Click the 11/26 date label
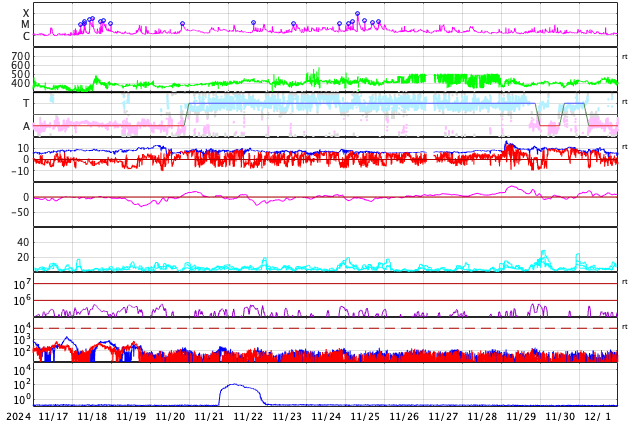The image size is (634, 424). point(404,416)
